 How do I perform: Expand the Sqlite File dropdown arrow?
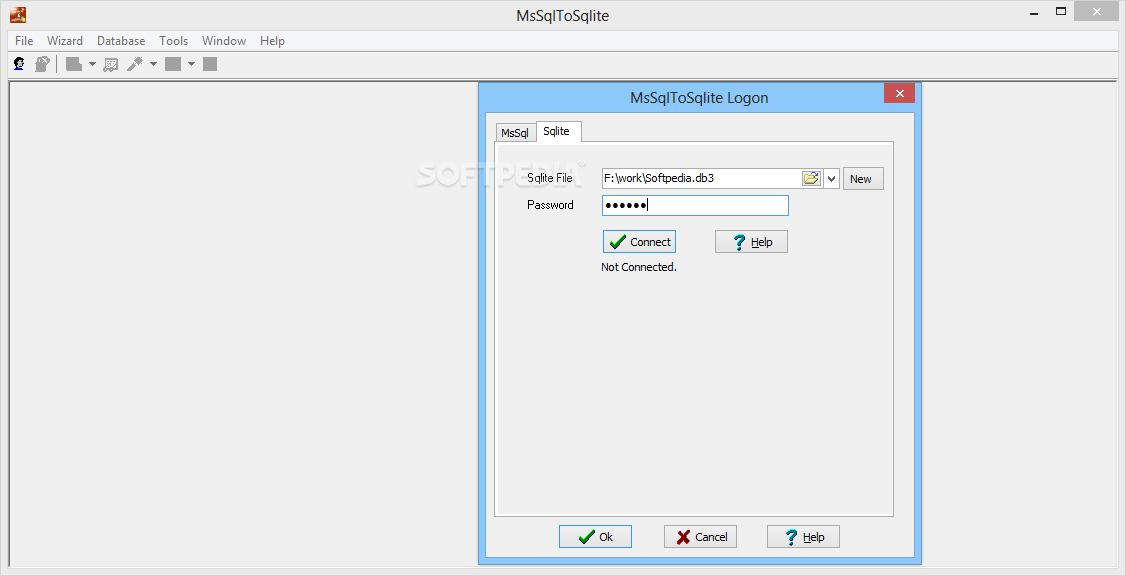pyautogui.click(x=832, y=178)
